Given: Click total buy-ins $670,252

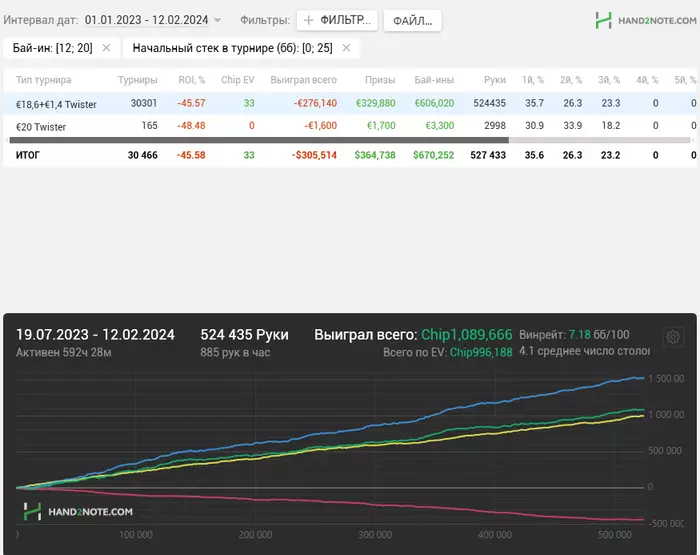Looking at the screenshot, I should point(433,155).
